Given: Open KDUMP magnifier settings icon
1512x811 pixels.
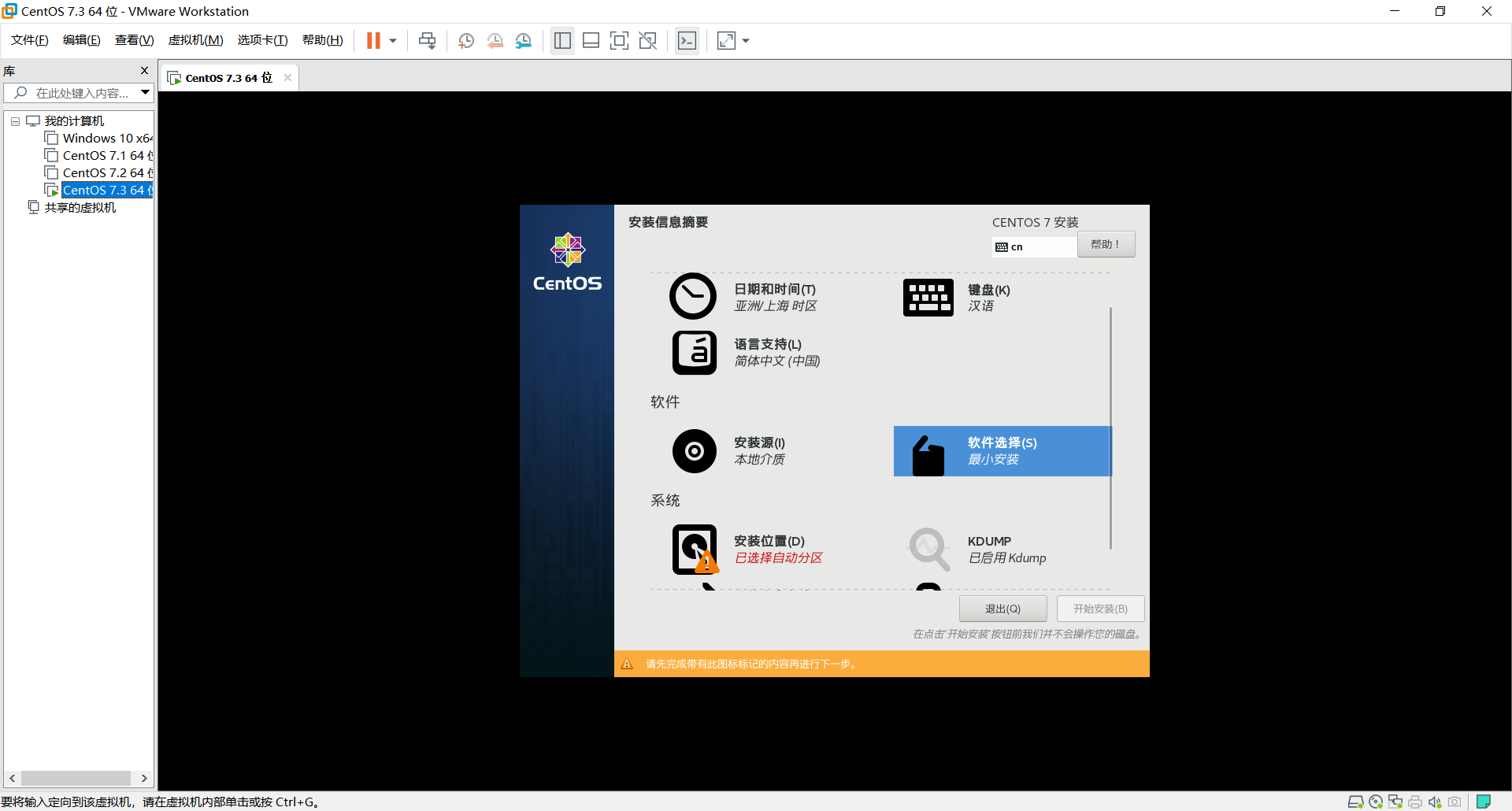Looking at the screenshot, I should 930,549.
